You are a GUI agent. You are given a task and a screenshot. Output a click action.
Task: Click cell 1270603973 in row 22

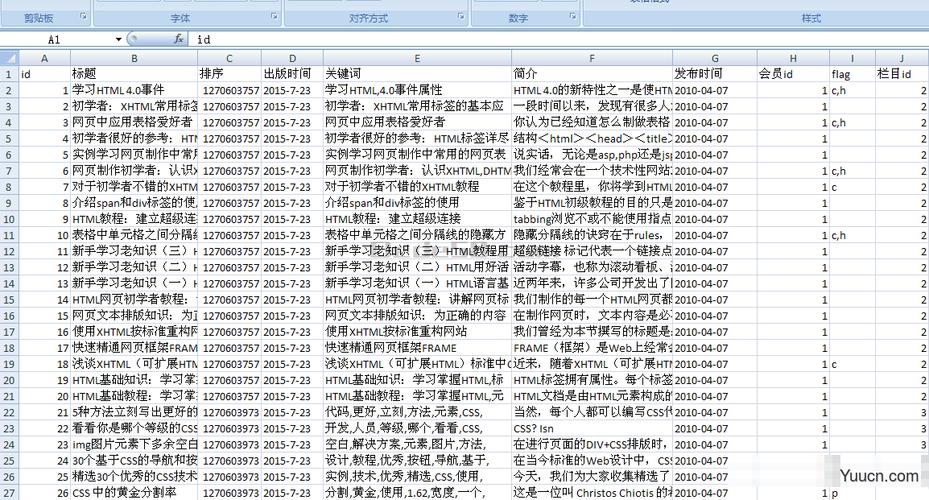[x=229, y=412]
